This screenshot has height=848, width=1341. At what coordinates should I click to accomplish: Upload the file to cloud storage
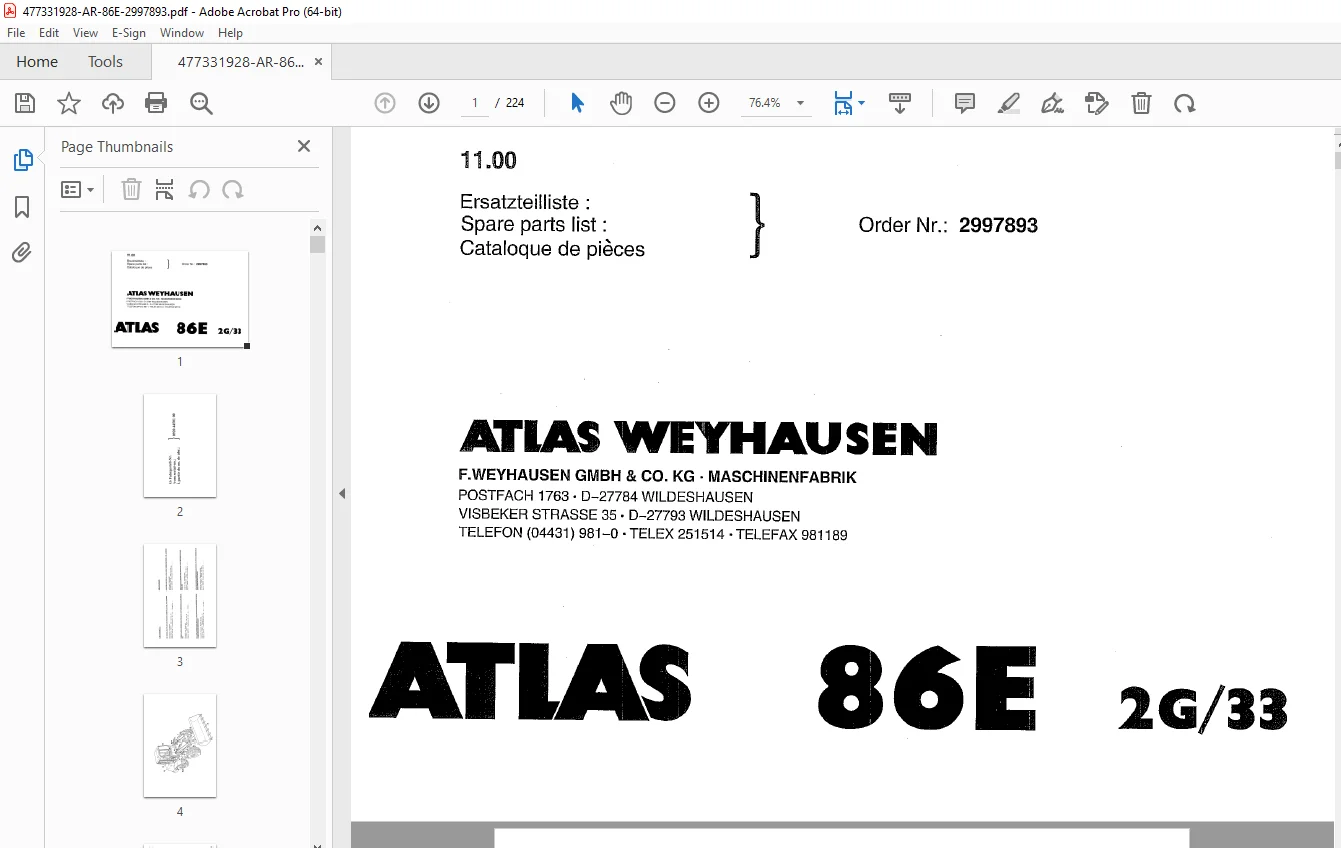[113, 103]
